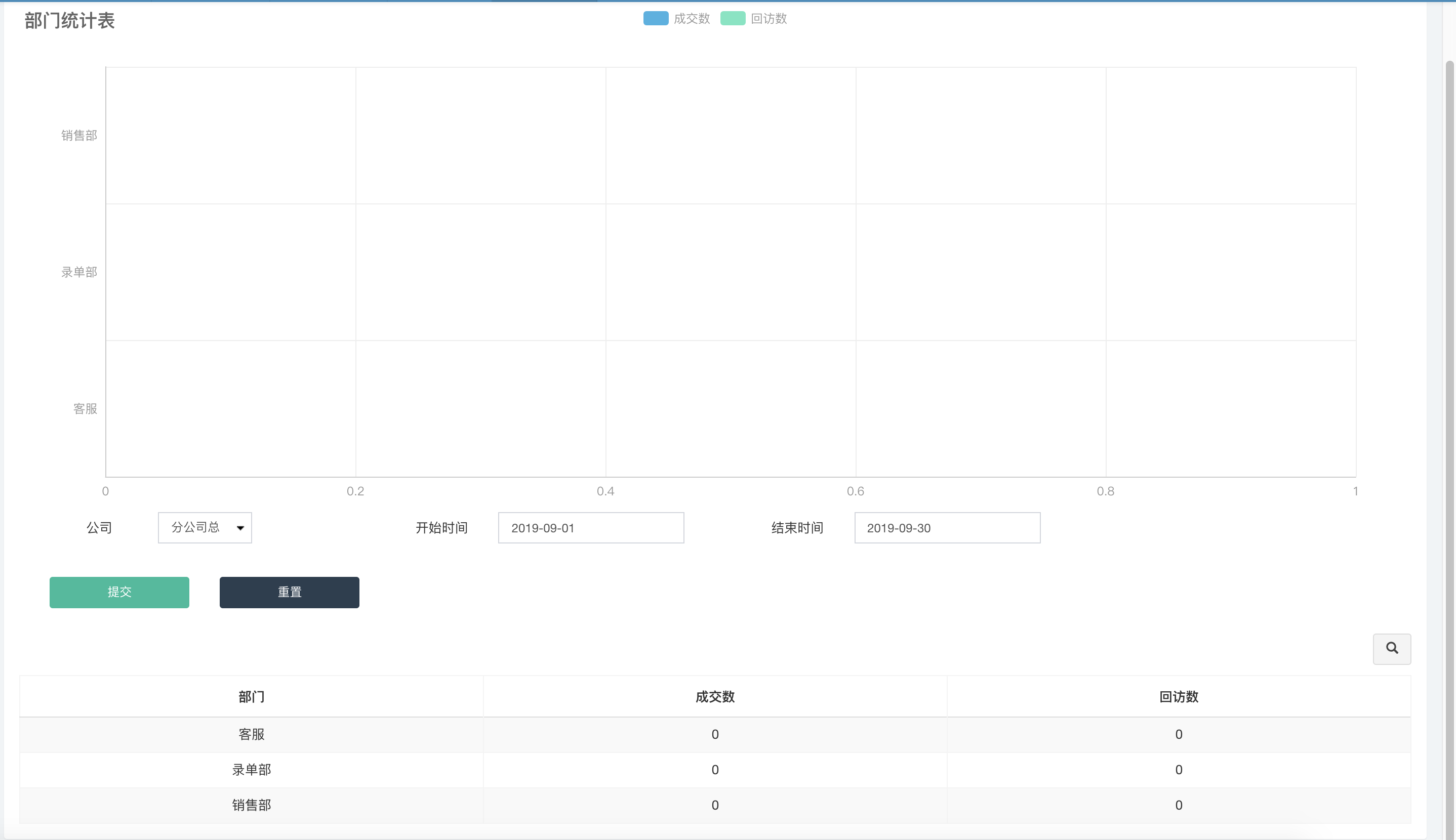Screen dimensions: 1456x840
Task: Click the table search magnifier icon
Action: point(1391,648)
